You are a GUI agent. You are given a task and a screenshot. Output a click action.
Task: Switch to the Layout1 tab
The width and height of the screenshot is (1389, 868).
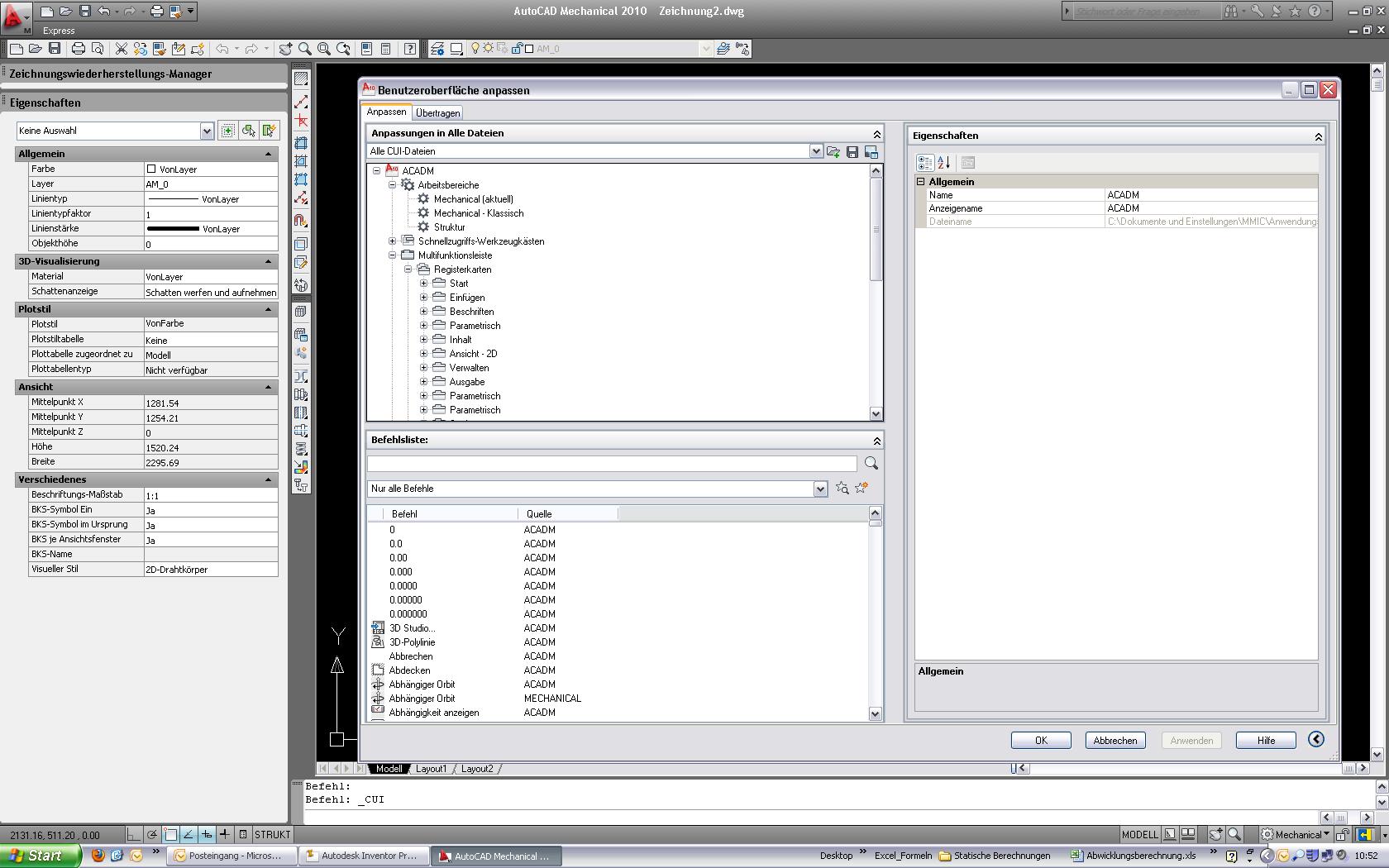[x=431, y=769]
